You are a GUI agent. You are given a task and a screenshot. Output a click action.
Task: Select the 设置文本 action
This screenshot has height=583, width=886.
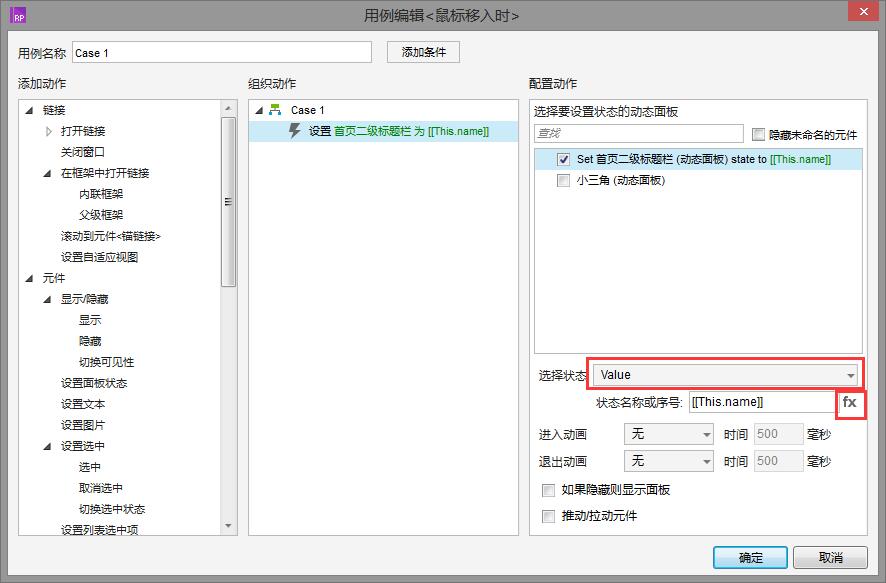pos(83,404)
